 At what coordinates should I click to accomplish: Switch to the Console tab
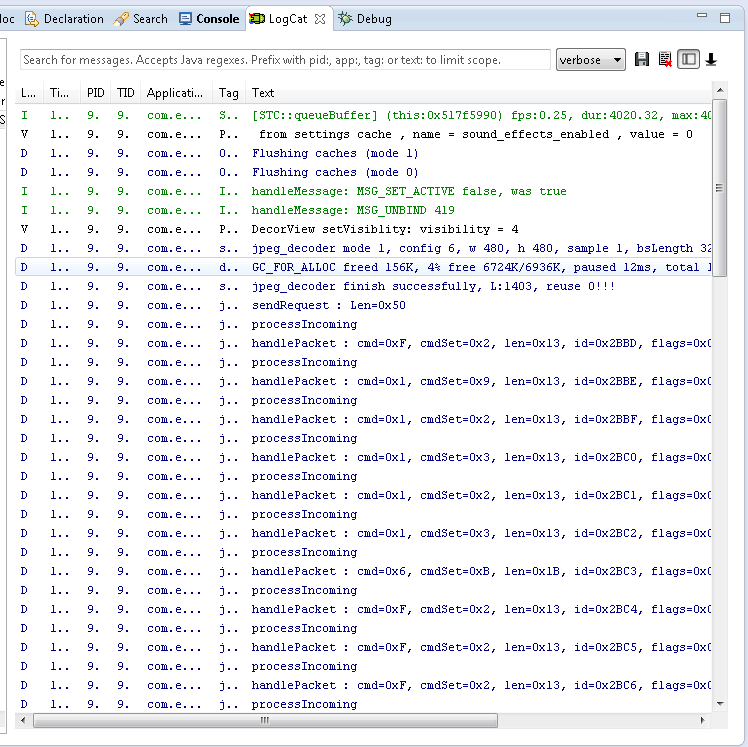[x=209, y=19]
